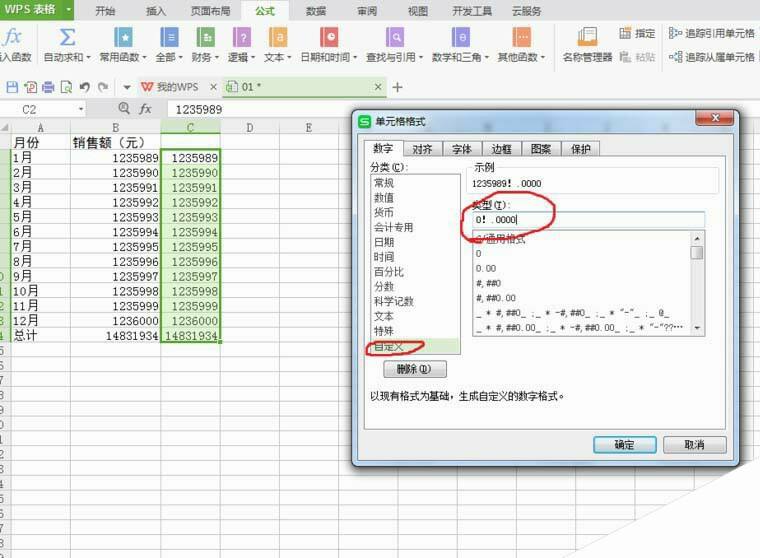The height and width of the screenshot is (558, 760).
Task: Select column C header
Action: (190, 128)
